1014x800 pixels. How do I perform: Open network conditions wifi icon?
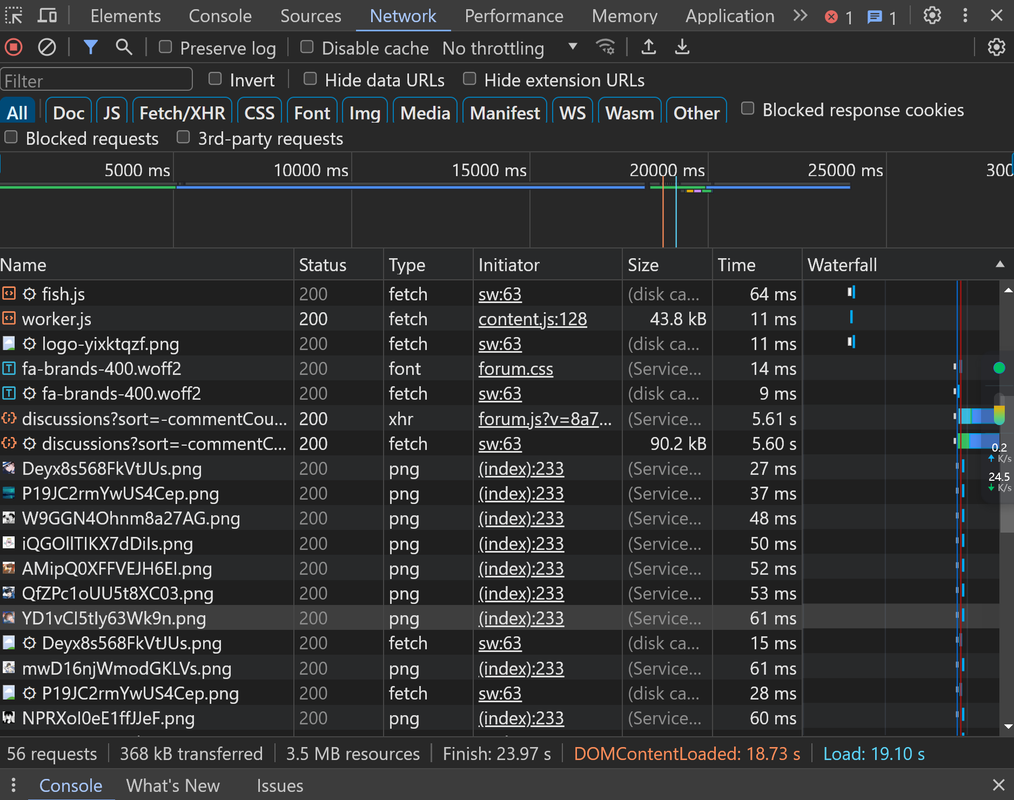coord(605,47)
